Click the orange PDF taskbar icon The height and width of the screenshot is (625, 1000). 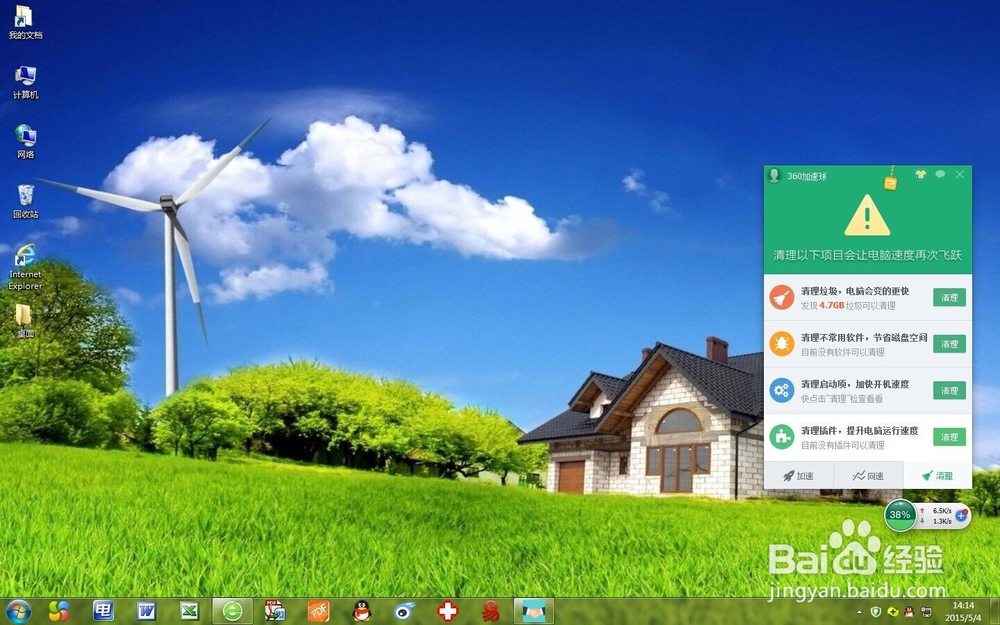(318, 612)
